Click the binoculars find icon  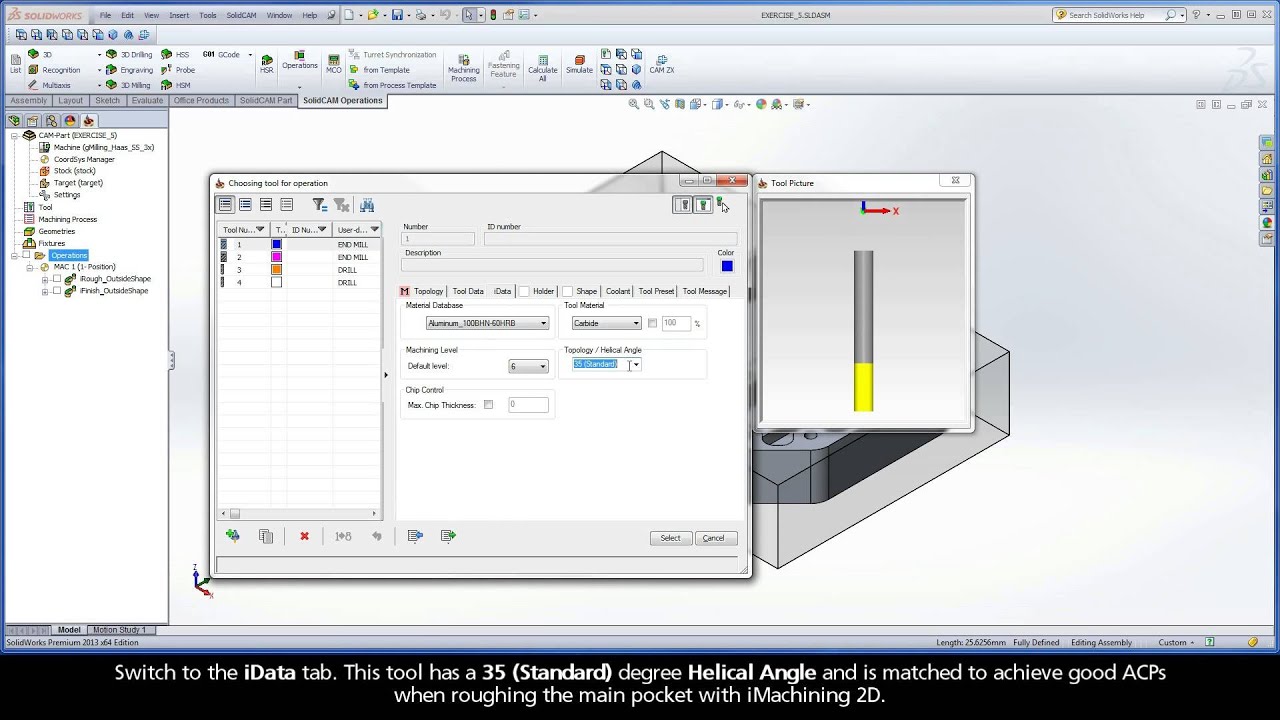367,204
